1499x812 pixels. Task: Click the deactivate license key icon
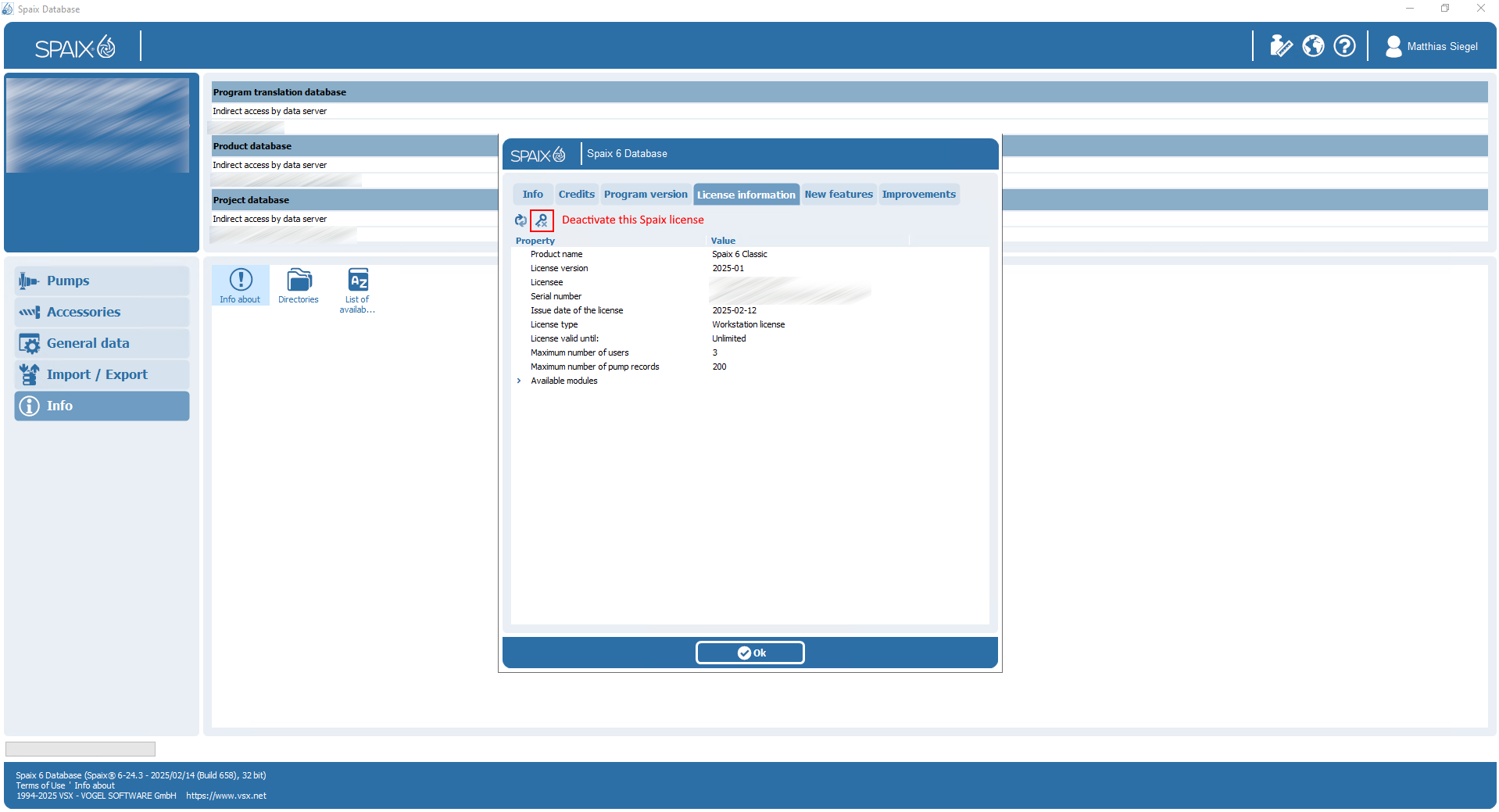pos(542,220)
